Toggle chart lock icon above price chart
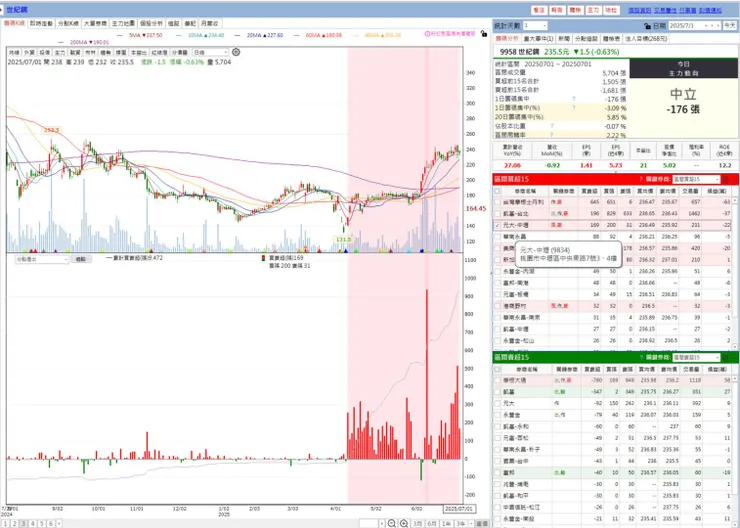 484,34
